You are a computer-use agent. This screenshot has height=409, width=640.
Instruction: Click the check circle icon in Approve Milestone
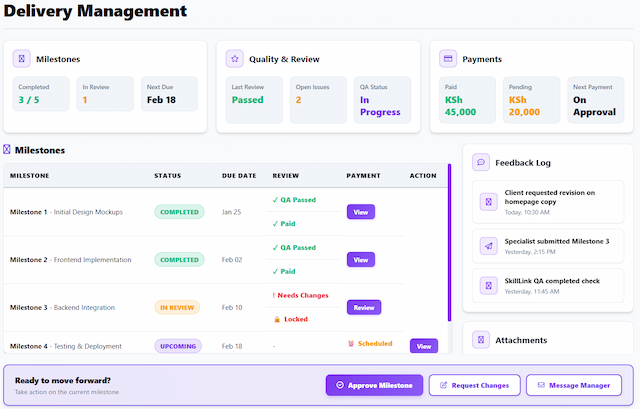tap(340, 385)
